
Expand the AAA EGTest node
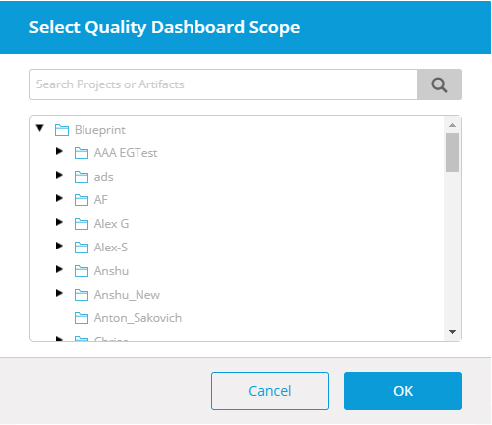pos(59,151)
